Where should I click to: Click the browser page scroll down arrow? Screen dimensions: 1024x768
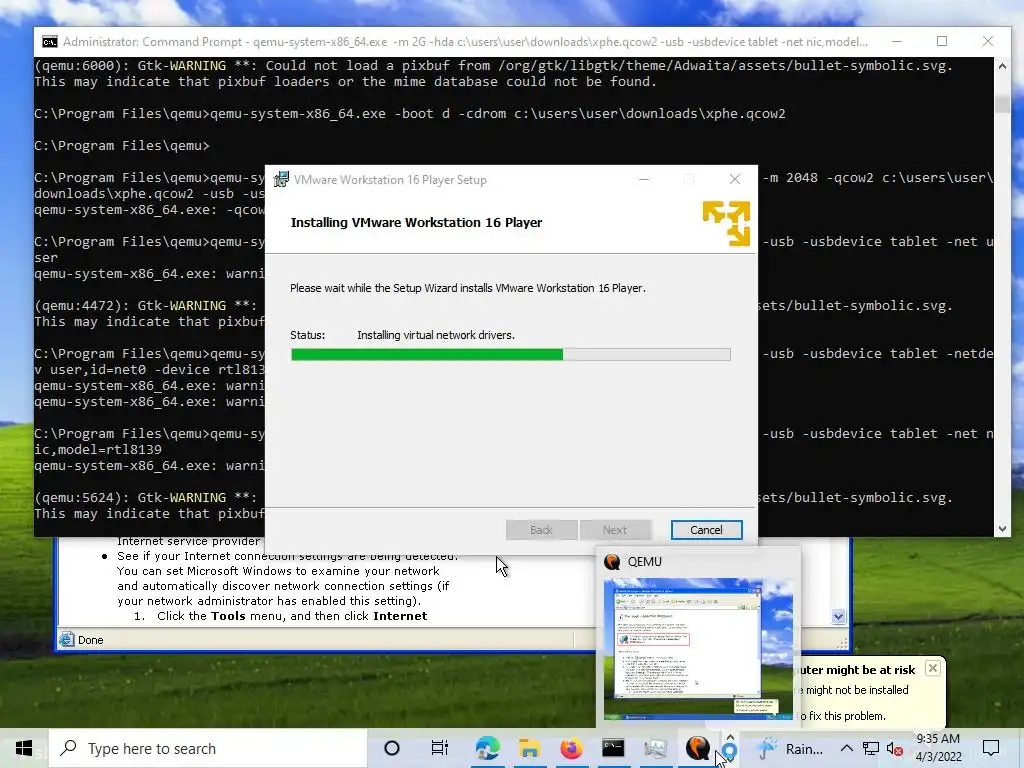click(839, 616)
